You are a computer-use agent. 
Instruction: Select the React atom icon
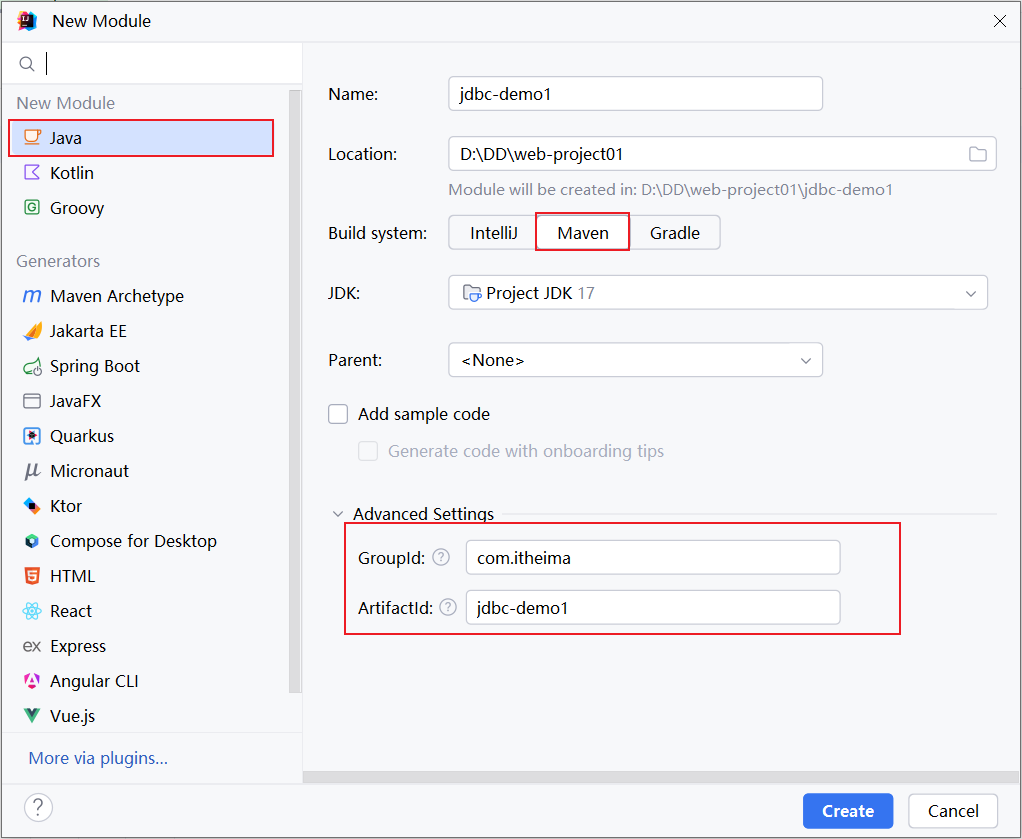(x=31, y=611)
